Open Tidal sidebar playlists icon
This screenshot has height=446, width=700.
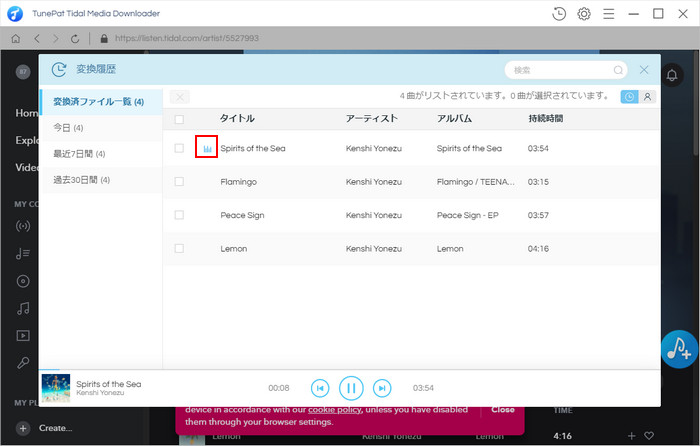(x=23, y=254)
